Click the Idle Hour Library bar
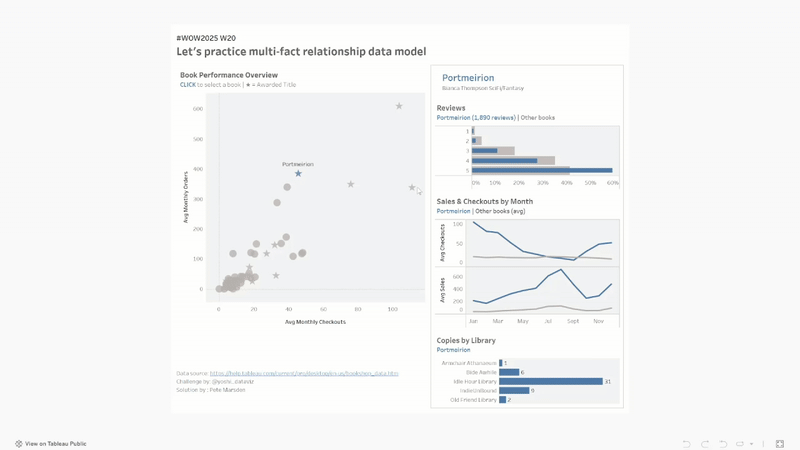 coord(550,381)
